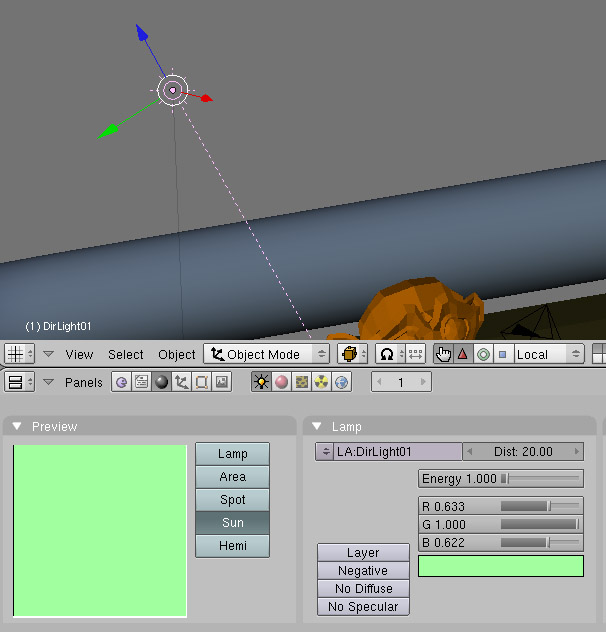Click the current frame number field
606x632 pixels.
pyautogui.click(x=401, y=382)
